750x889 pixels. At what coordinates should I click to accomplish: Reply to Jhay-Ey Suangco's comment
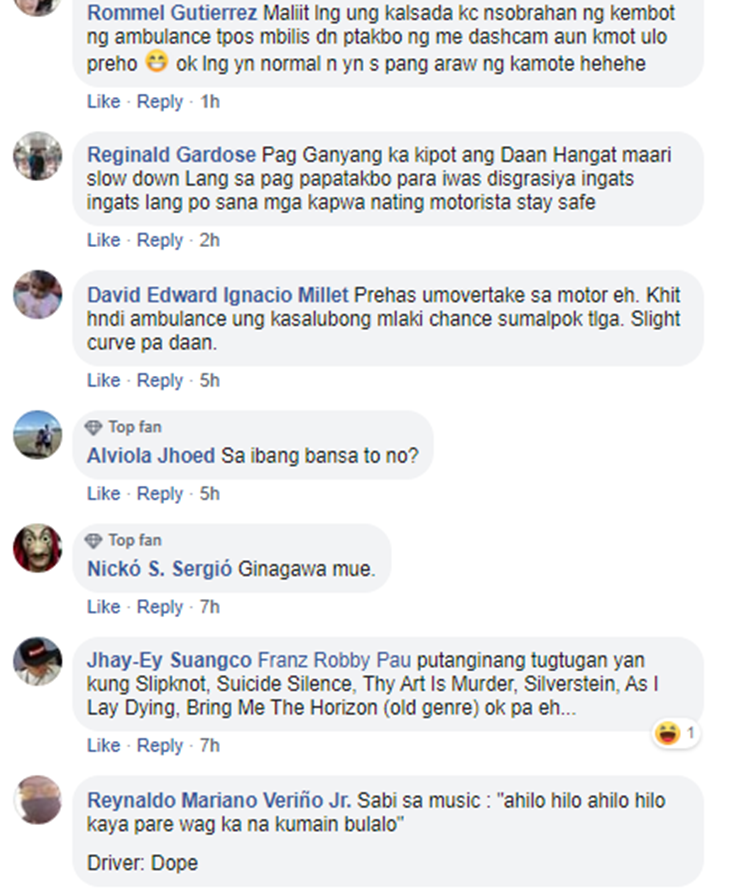click(160, 746)
